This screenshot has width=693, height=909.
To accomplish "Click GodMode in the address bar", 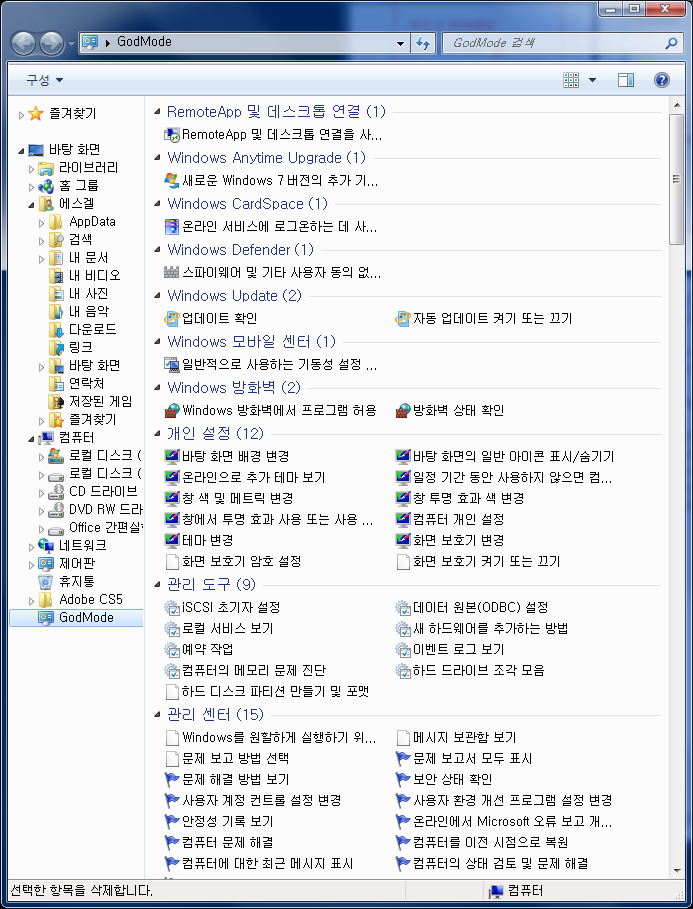I will (x=144, y=42).
